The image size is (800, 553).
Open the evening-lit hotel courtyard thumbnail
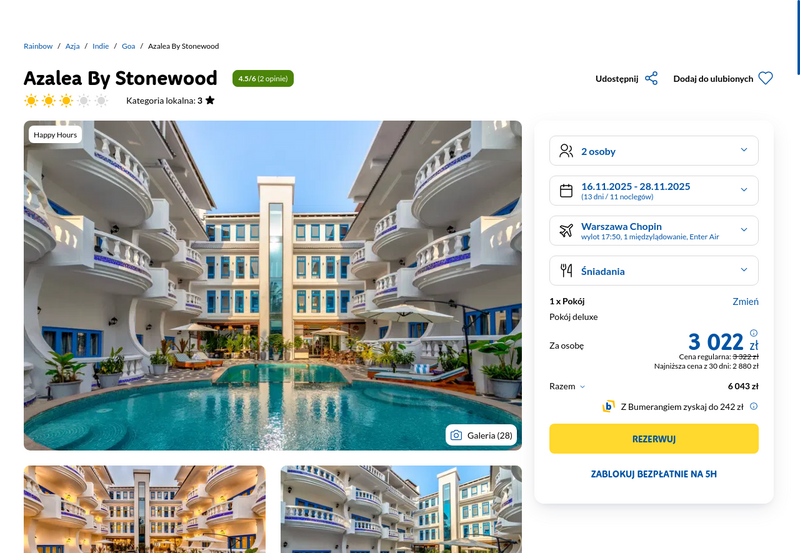coord(145,509)
